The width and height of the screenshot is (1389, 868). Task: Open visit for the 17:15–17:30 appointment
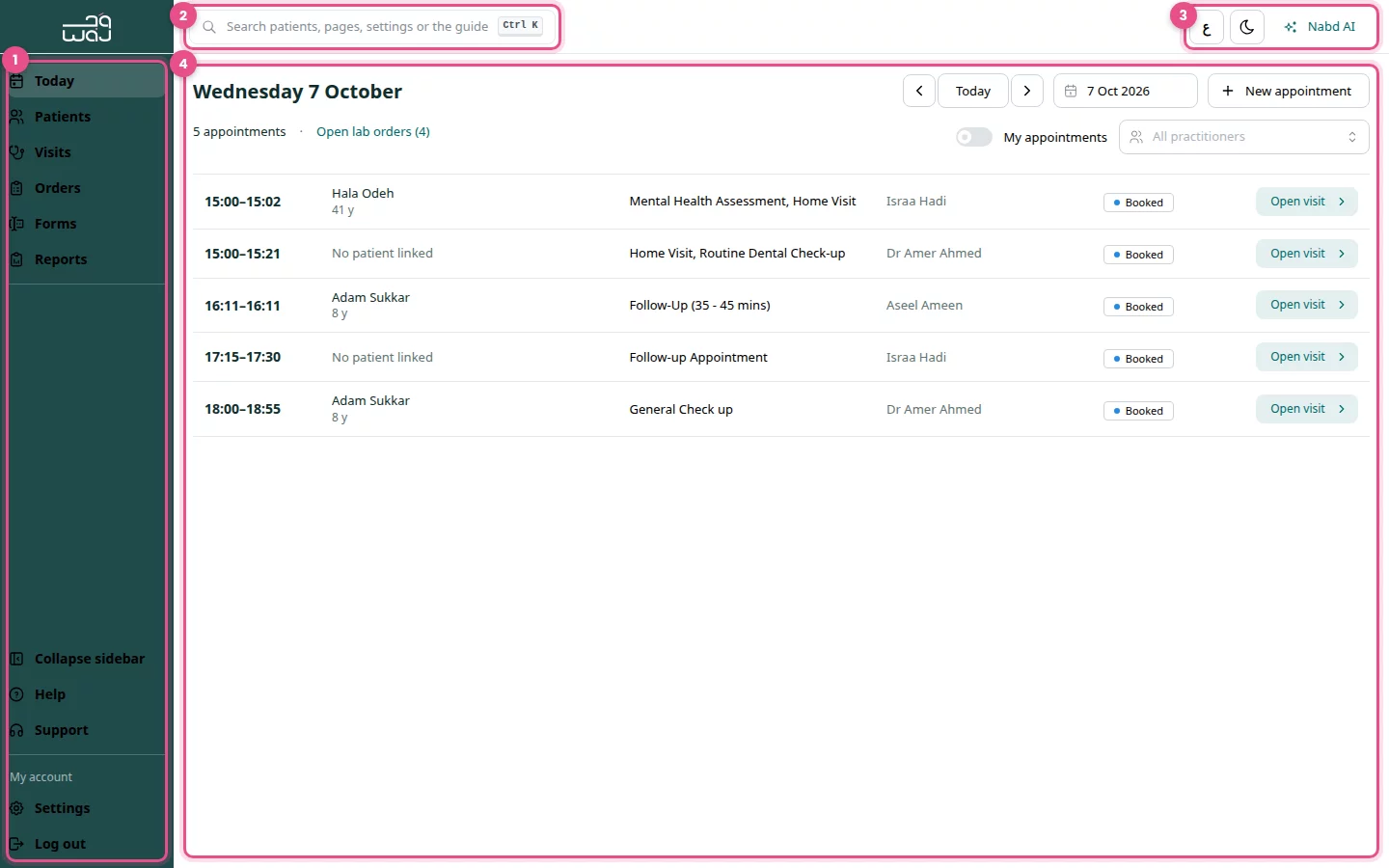pos(1307,357)
